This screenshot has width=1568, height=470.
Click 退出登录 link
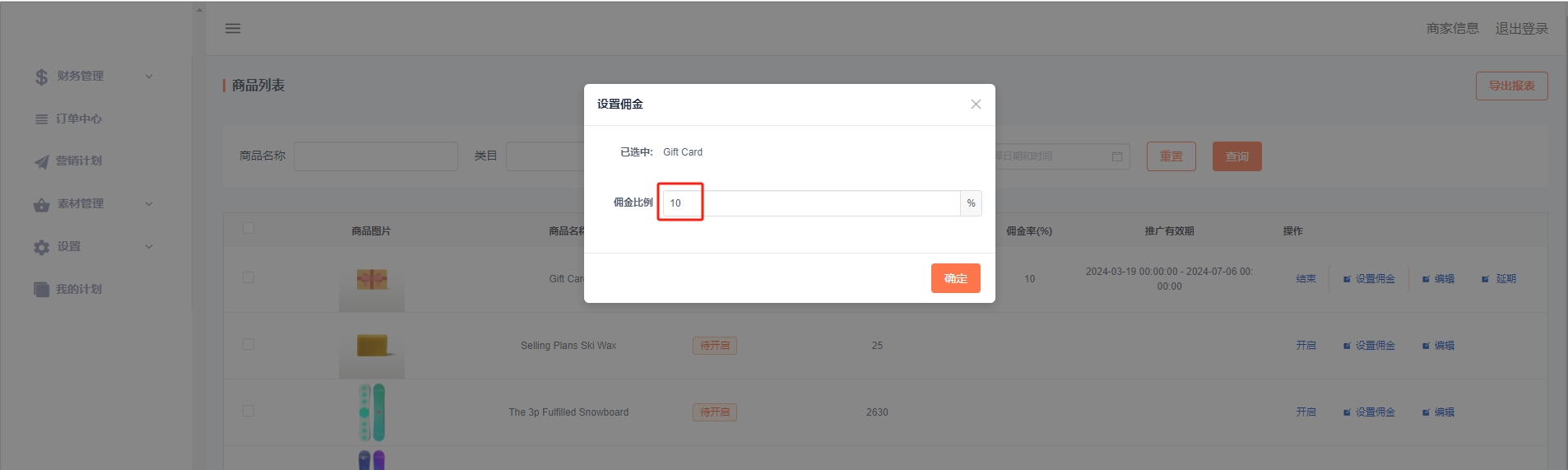point(1522,29)
